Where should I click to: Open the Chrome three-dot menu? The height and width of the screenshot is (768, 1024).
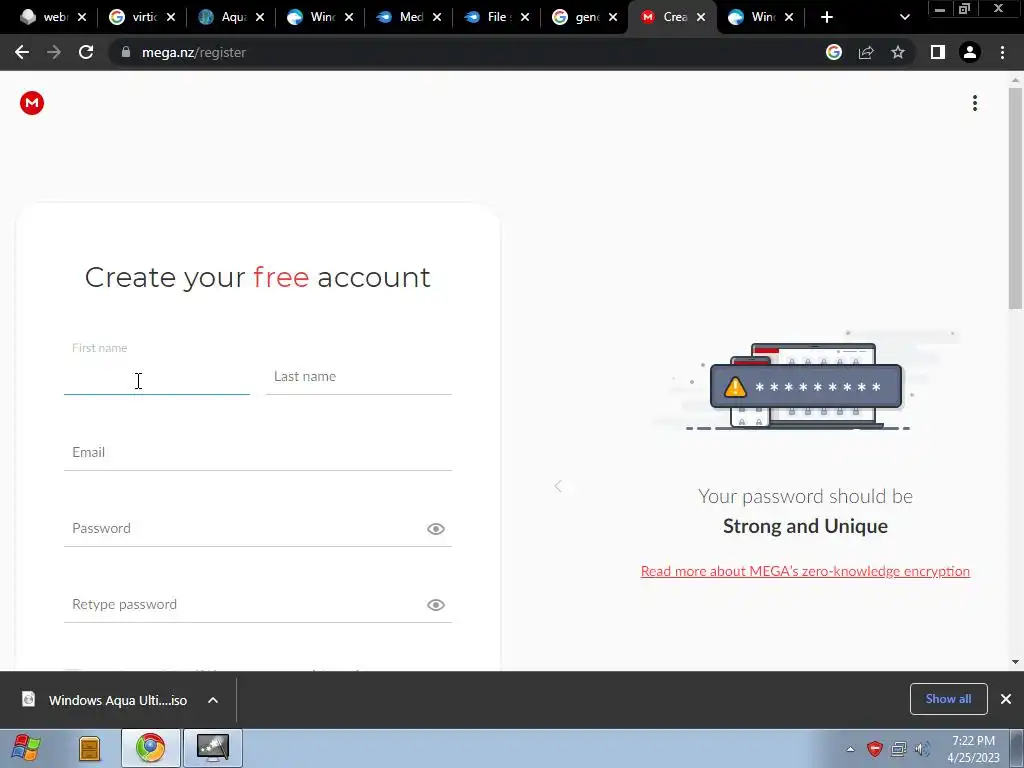pos(1002,52)
